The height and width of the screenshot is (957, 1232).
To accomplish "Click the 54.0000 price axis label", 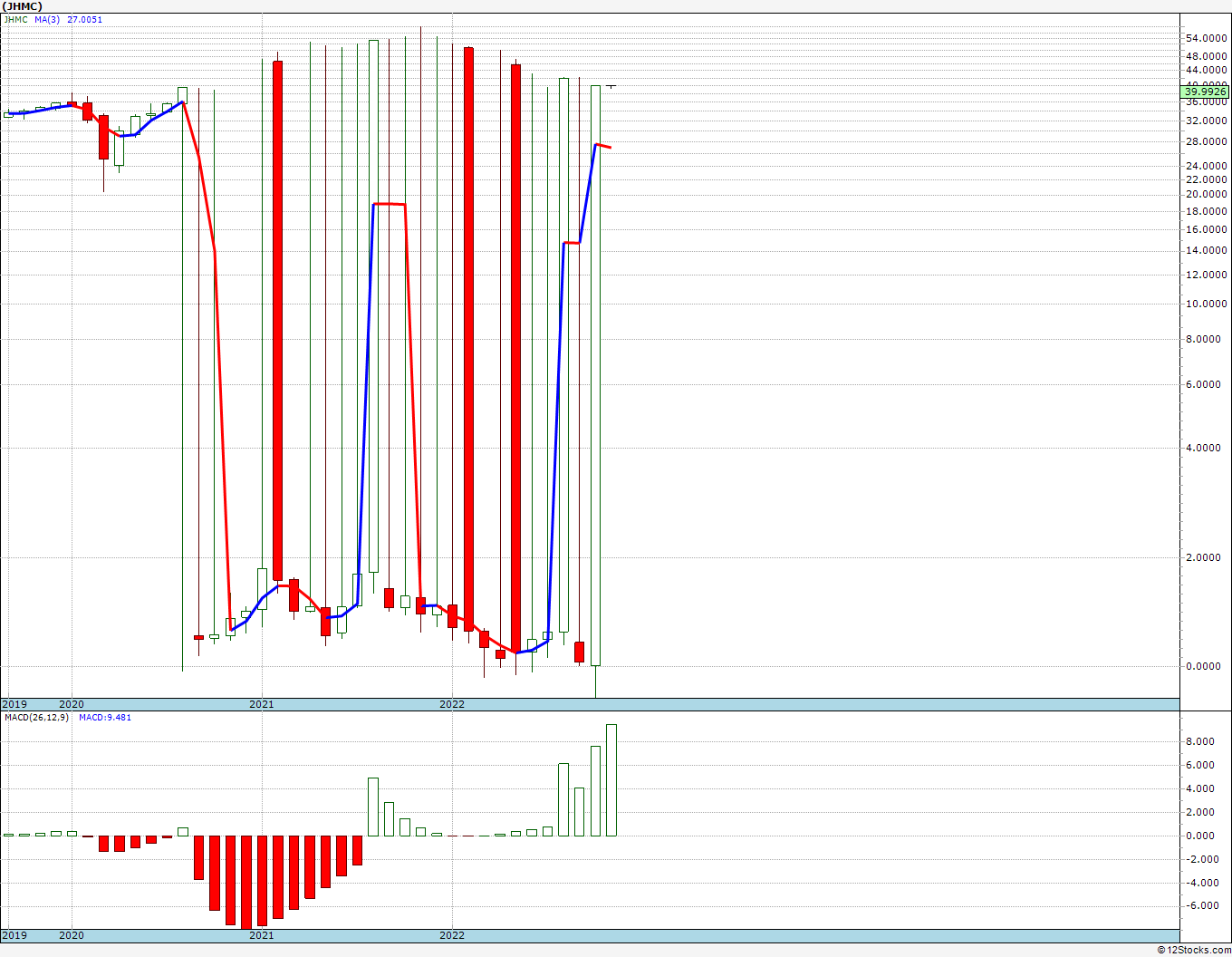I will [1206, 38].
